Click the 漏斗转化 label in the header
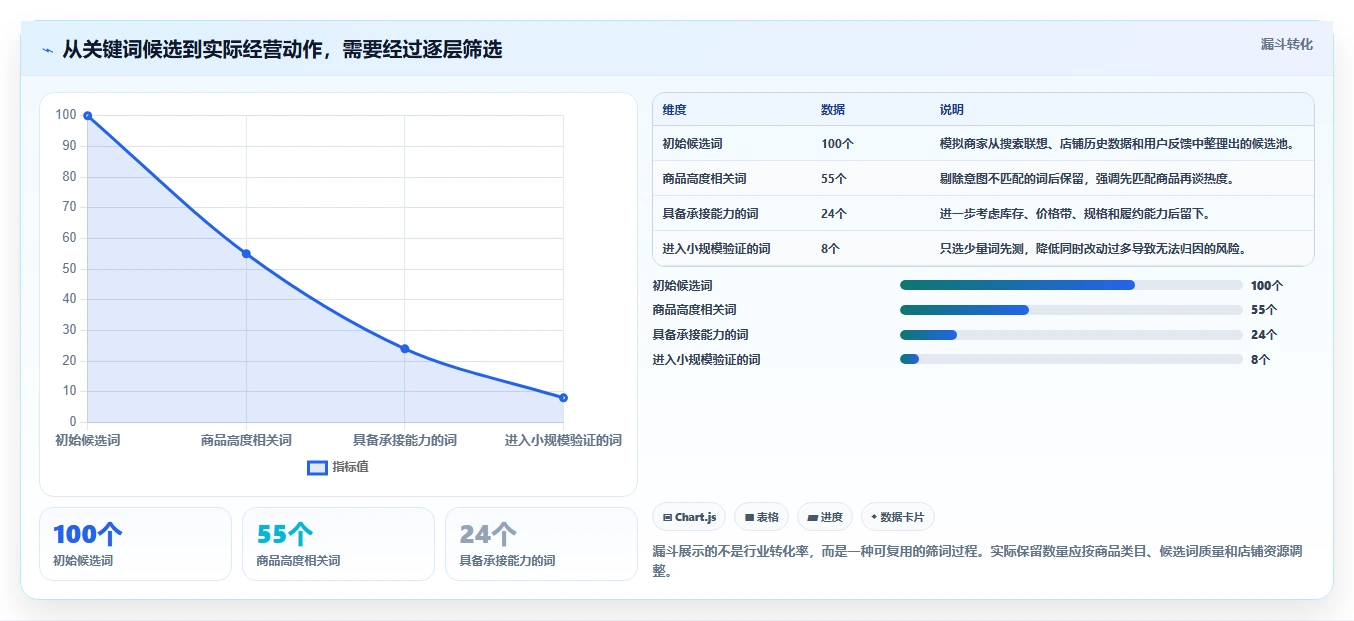 click(1286, 44)
